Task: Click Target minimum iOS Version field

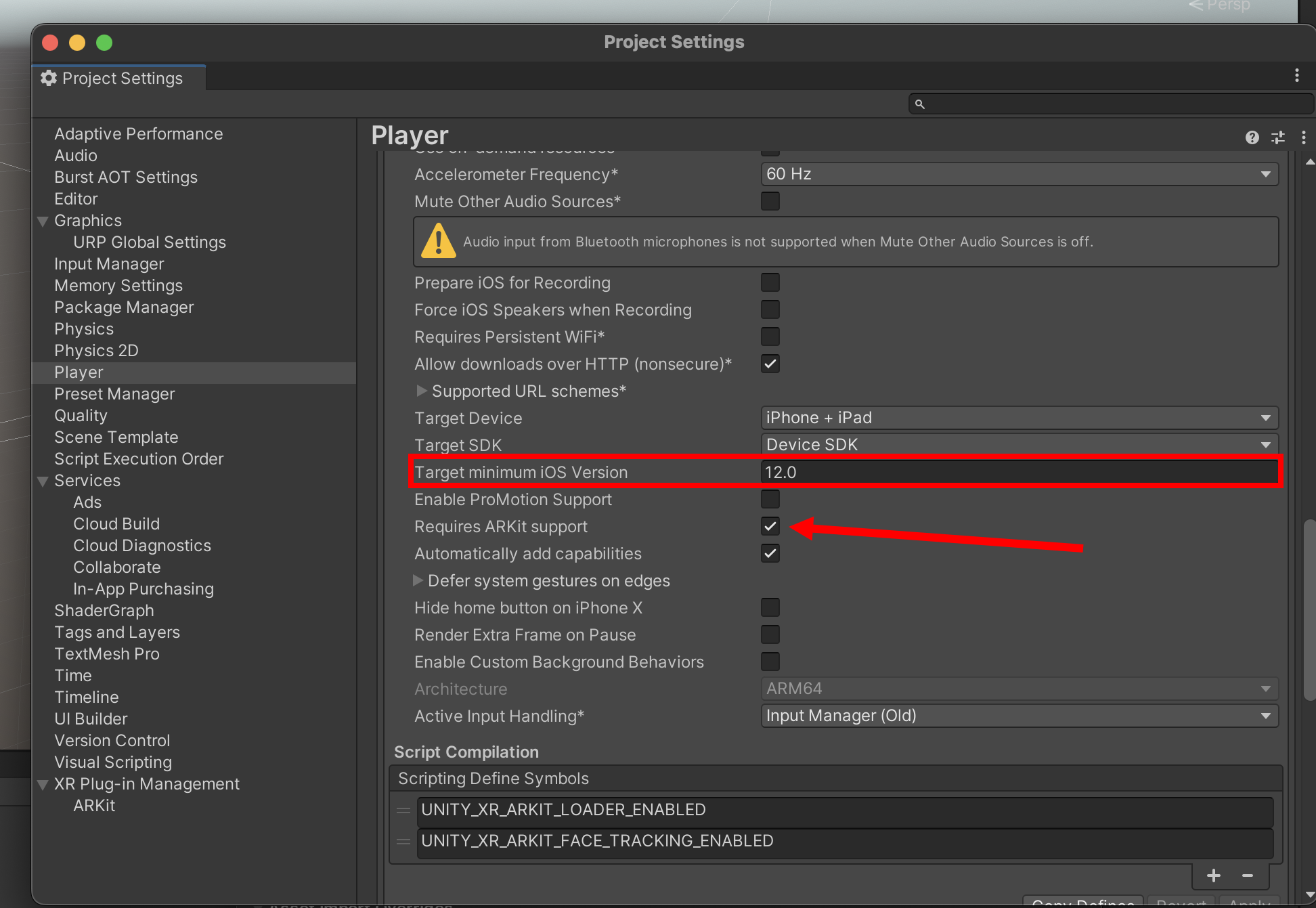Action: click(1019, 472)
